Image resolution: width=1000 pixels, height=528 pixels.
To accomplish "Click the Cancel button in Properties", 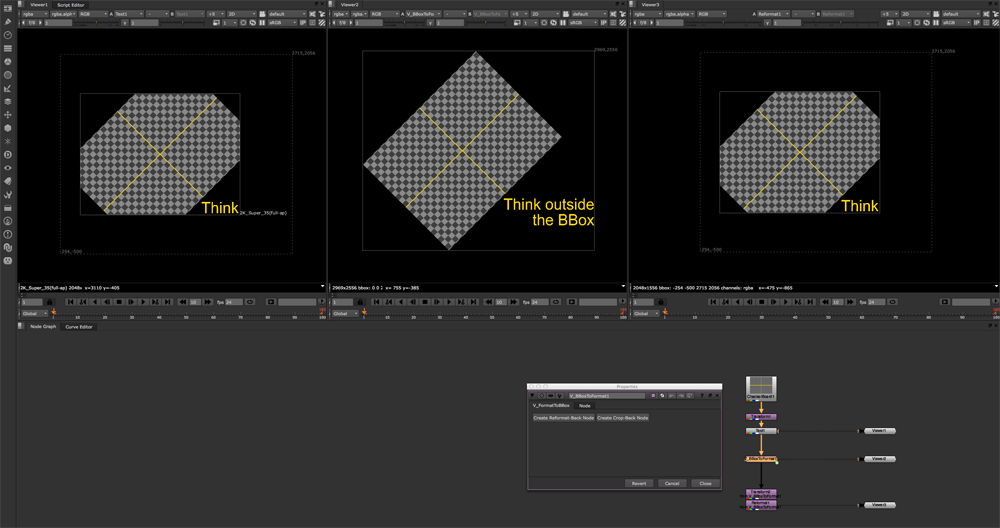I will tap(672, 483).
